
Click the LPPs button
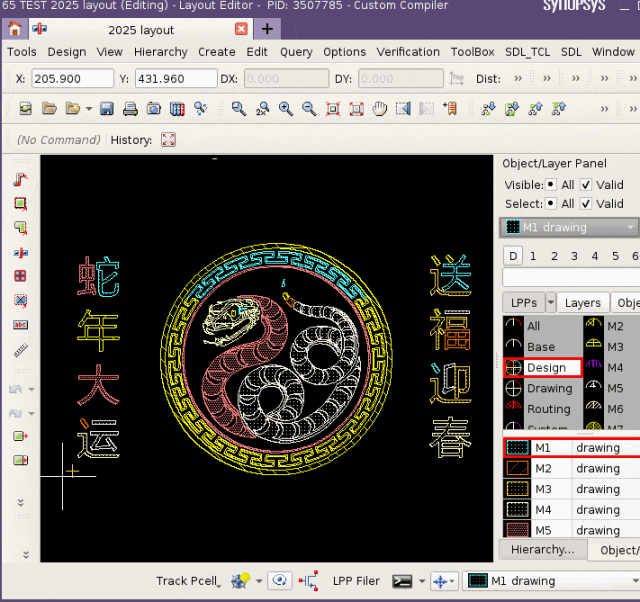(524, 303)
